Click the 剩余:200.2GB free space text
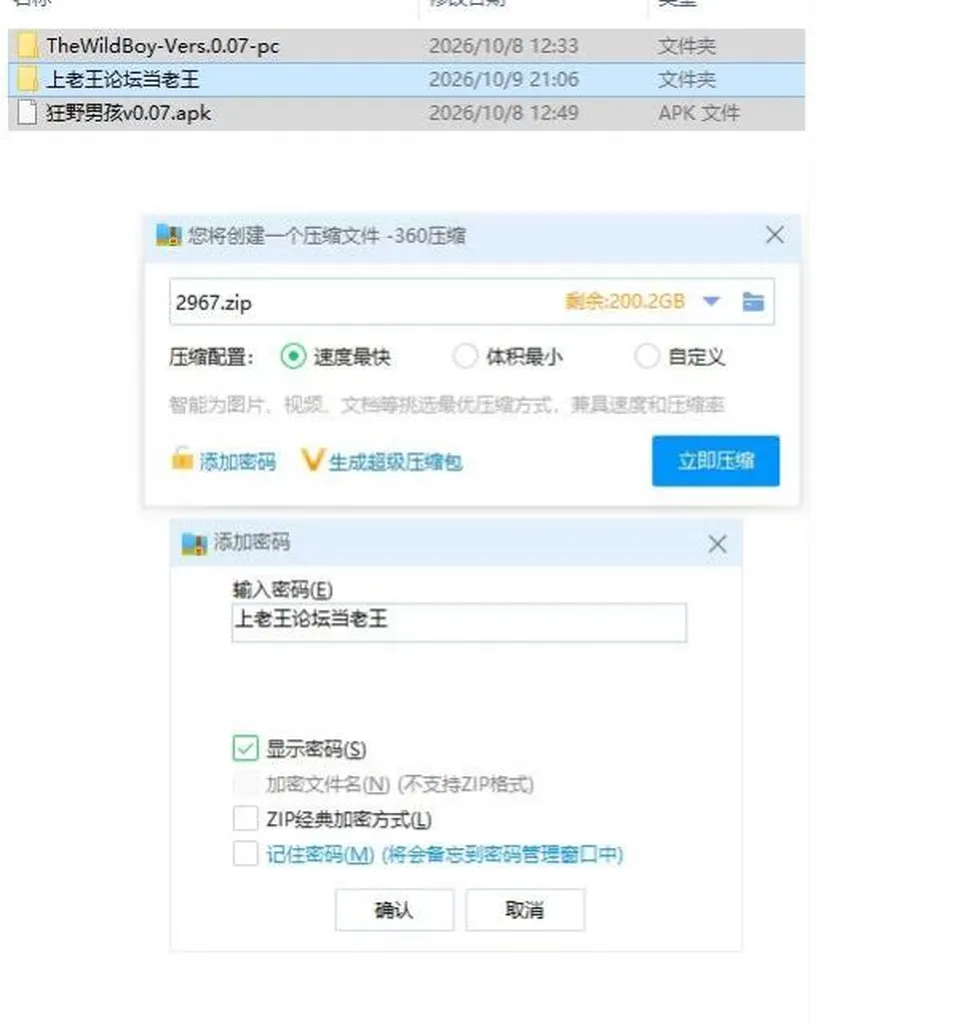This screenshot has height=1024, width=960. [625, 301]
